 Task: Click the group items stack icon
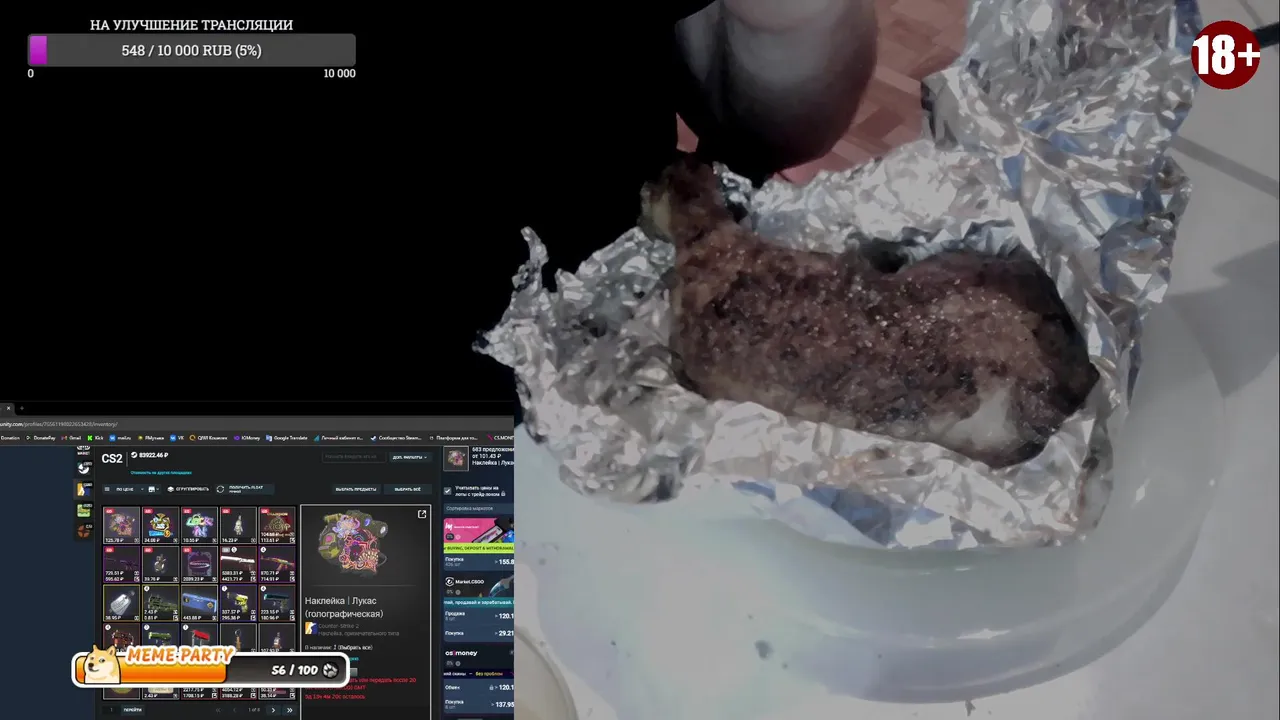170,489
